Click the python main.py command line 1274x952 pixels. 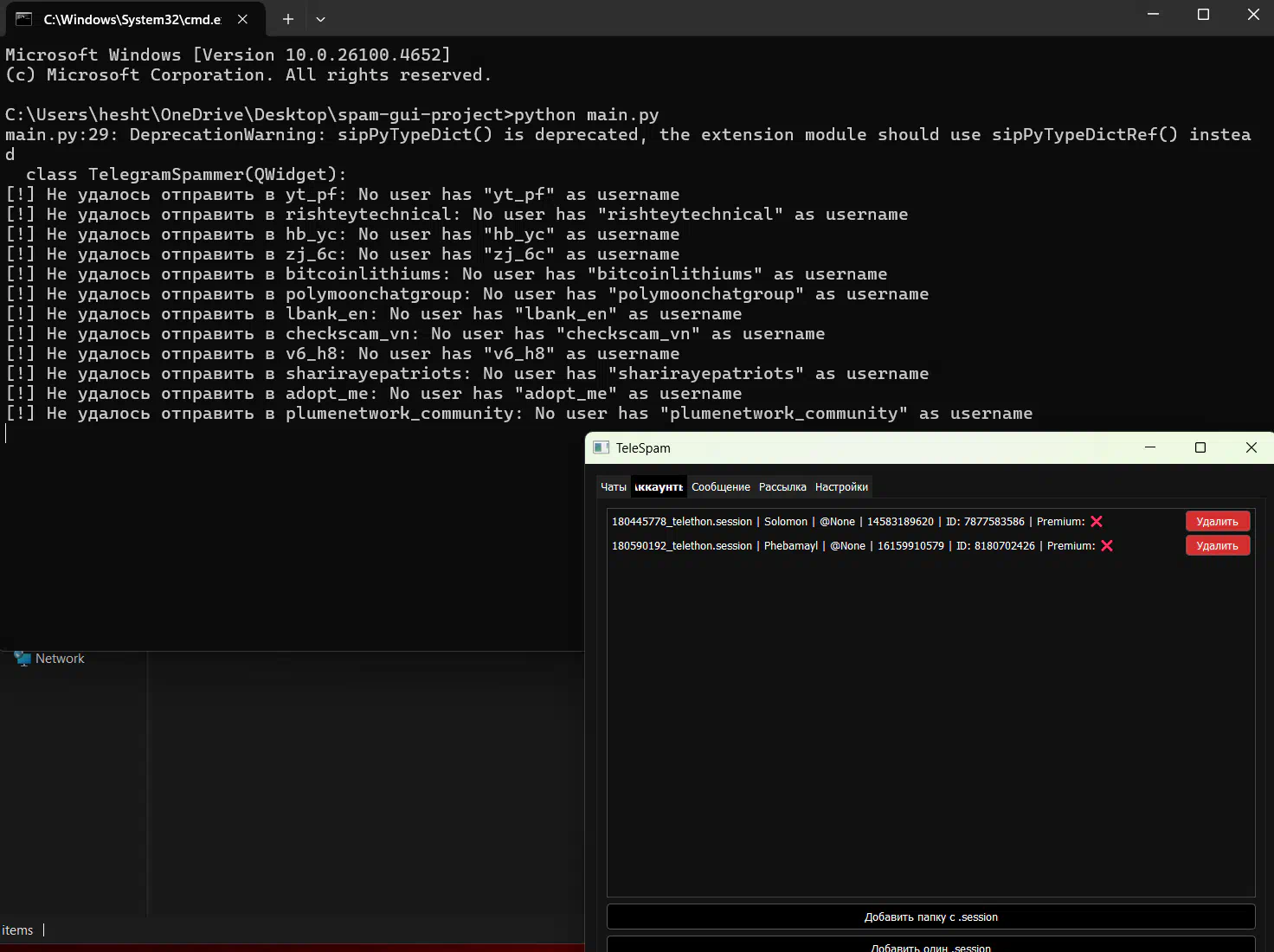pyautogui.click(x=332, y=115)
